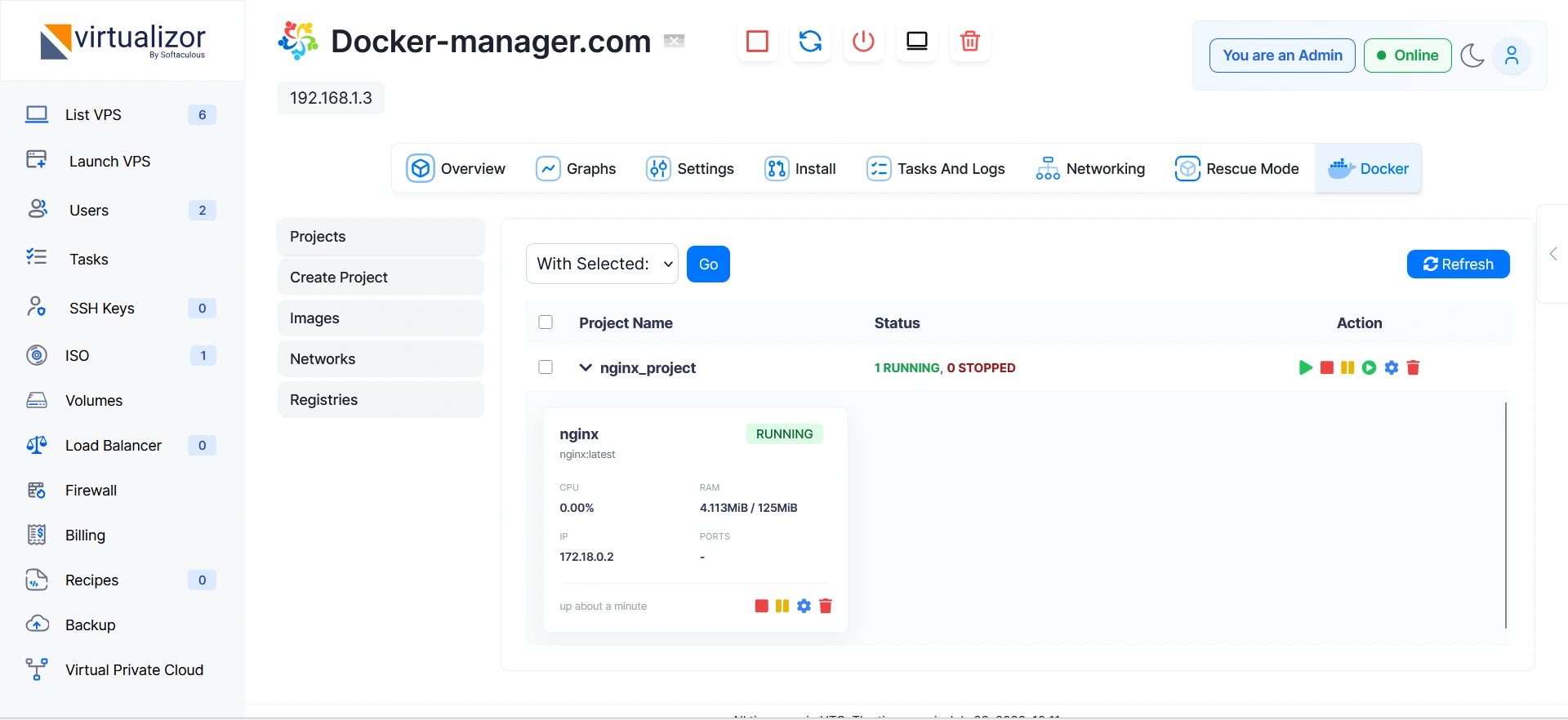Click the Launch VPS sidebar icon
1568x720 pixels.
(37, 159)
